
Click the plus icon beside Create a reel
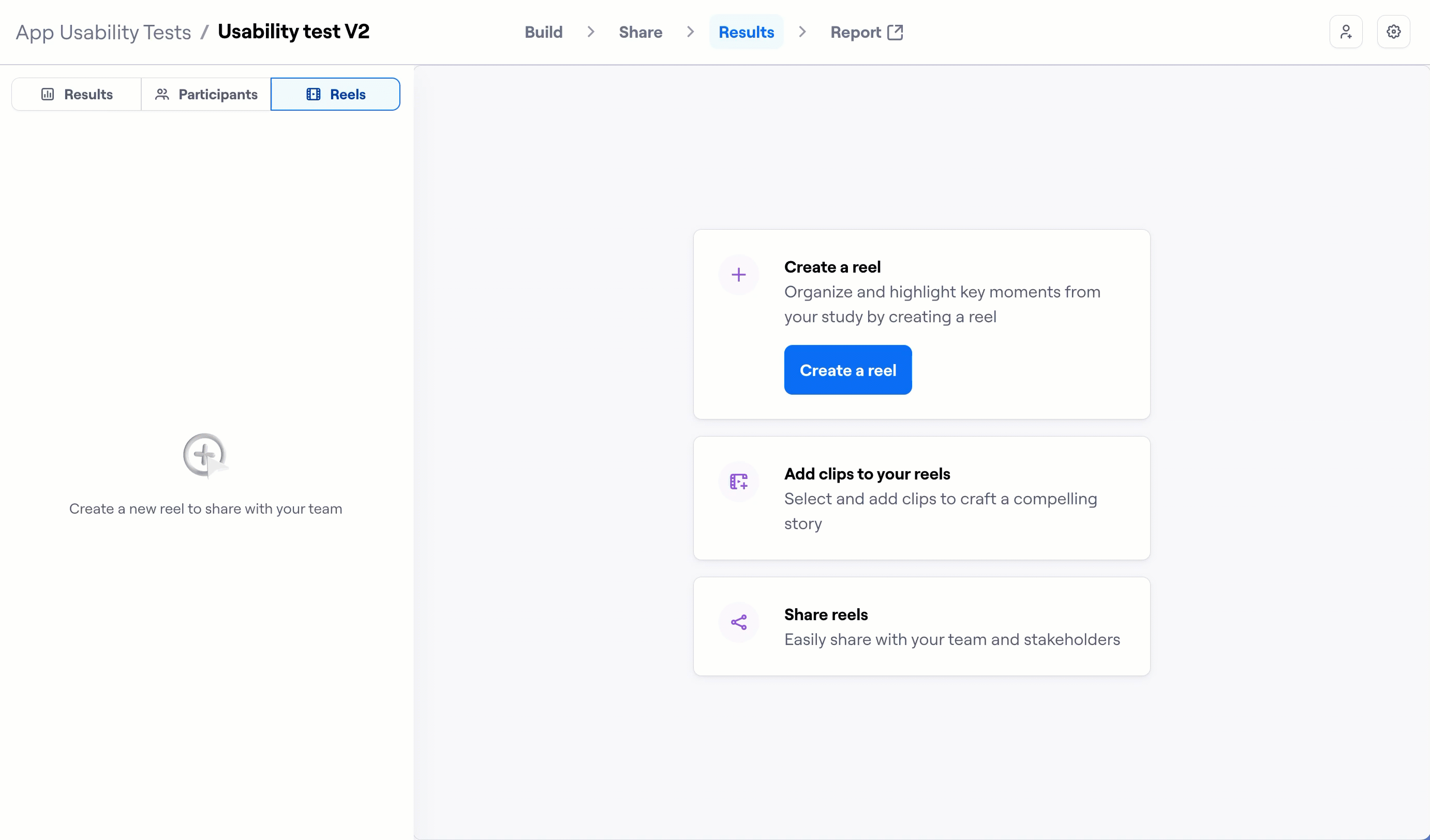pyautogui.click(x=738, y=275)
